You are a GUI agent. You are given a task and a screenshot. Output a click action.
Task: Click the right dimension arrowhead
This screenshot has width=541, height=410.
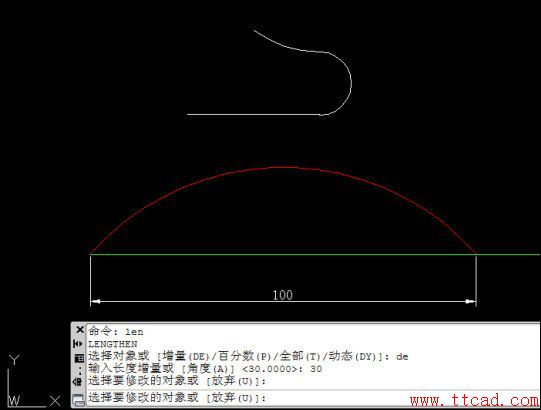click(x=471, y=302)
